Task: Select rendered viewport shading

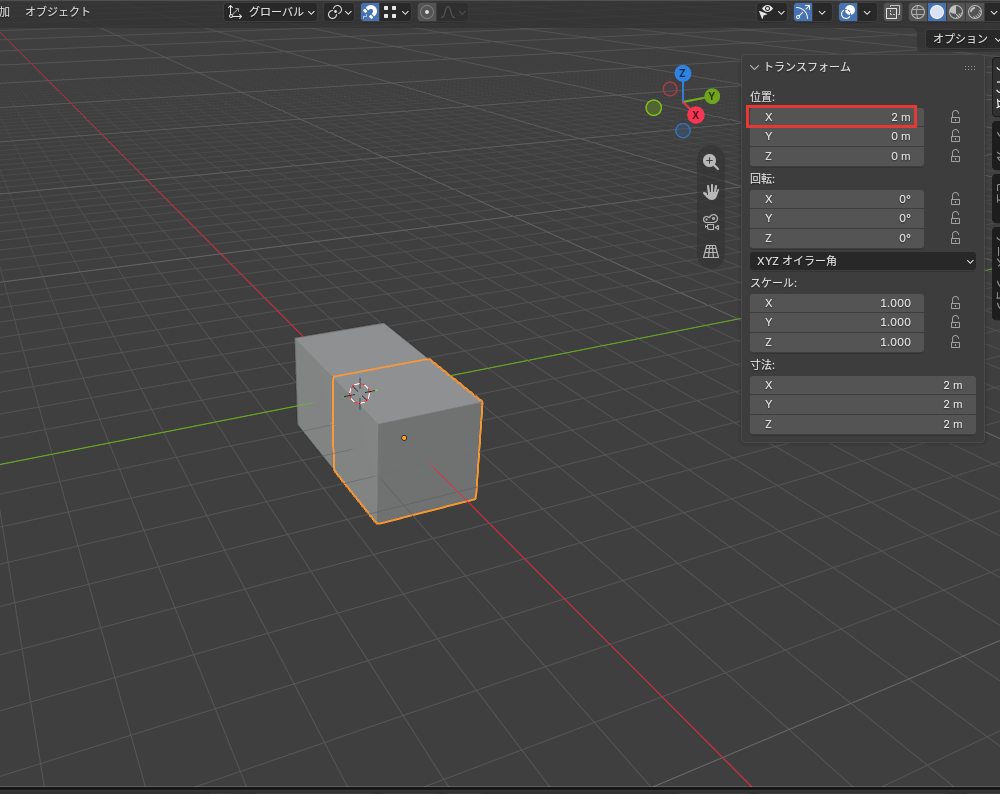Action: (x=975, y=12)
